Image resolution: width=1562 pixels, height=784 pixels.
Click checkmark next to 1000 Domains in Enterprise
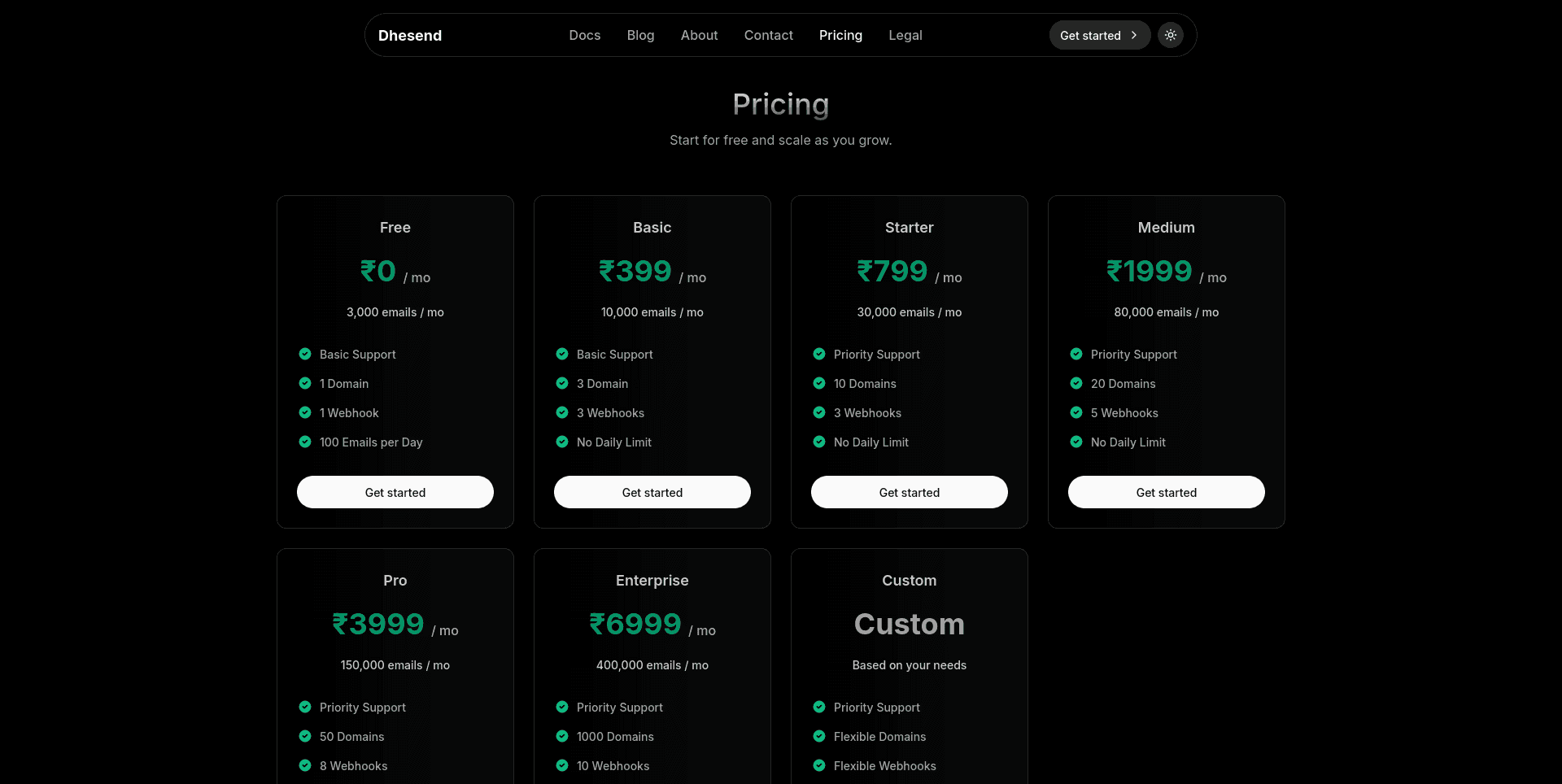point(562,736)
